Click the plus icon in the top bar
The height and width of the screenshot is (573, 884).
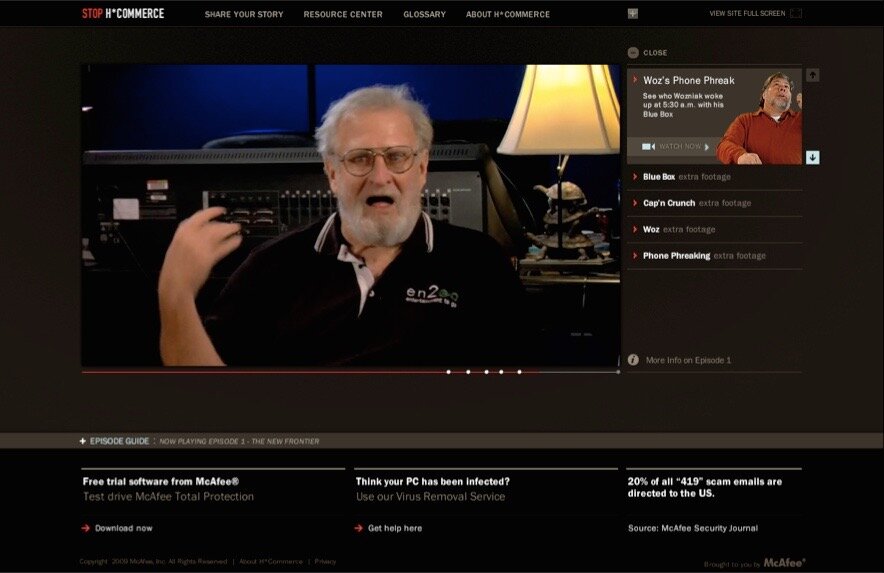(x=633, y=14)
